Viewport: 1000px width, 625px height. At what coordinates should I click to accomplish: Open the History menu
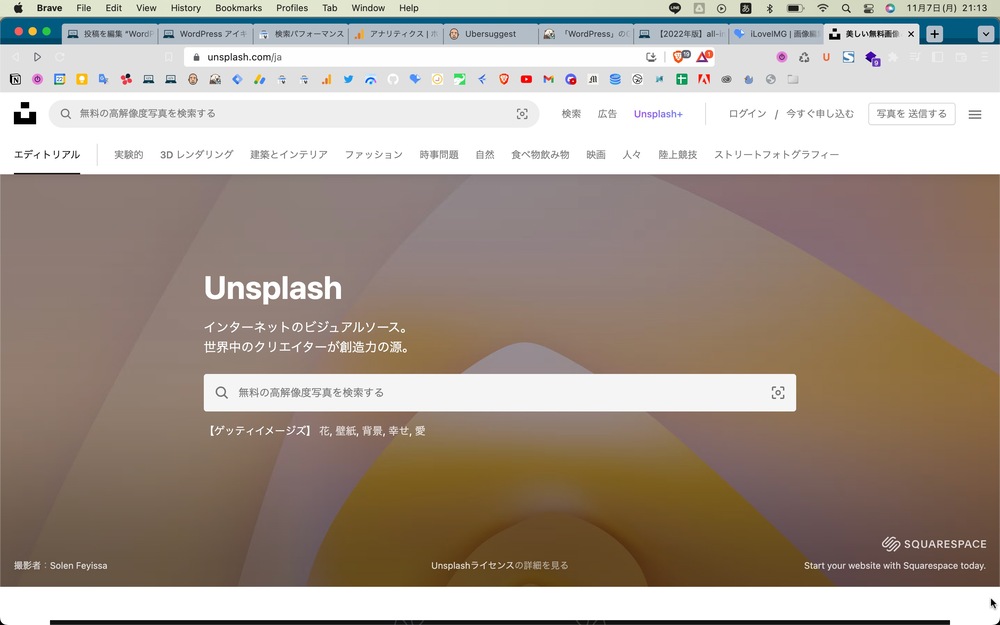click(186, 8)
